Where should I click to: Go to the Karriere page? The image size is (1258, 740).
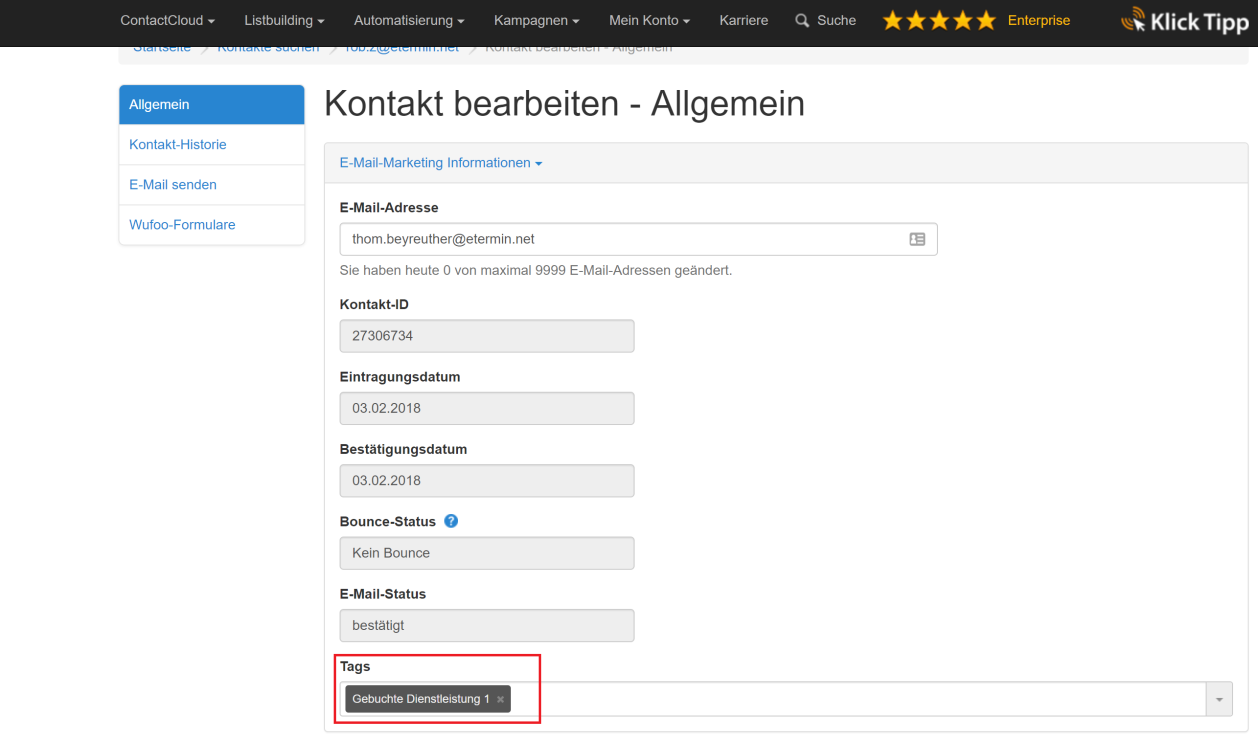coord(743,21)
